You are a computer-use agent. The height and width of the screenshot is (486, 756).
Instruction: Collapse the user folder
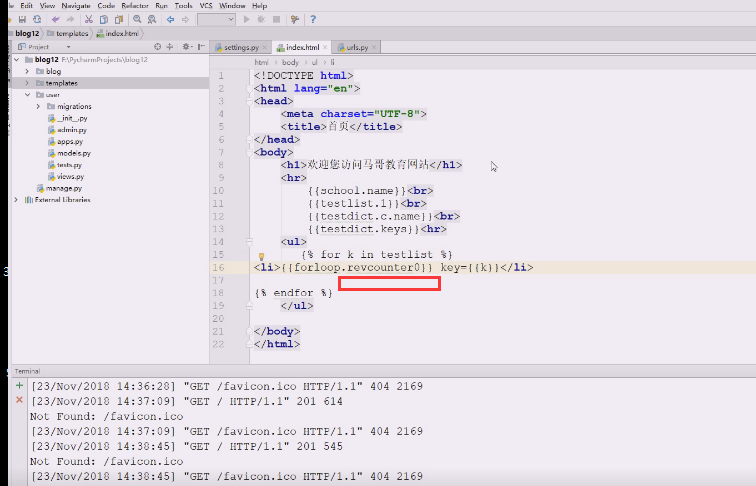pyautogui.click(x=27, y=94)
